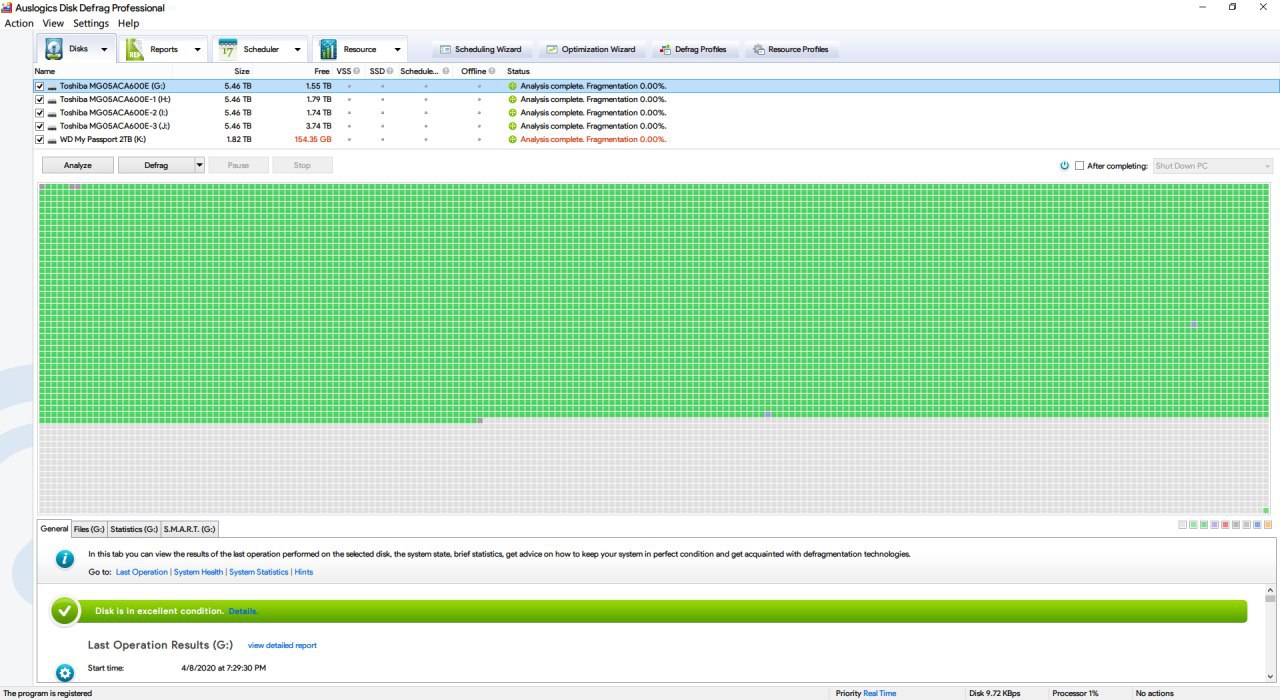Open the Disks toolbar section icon
The image size is (1280, 700).
point(54,49)
